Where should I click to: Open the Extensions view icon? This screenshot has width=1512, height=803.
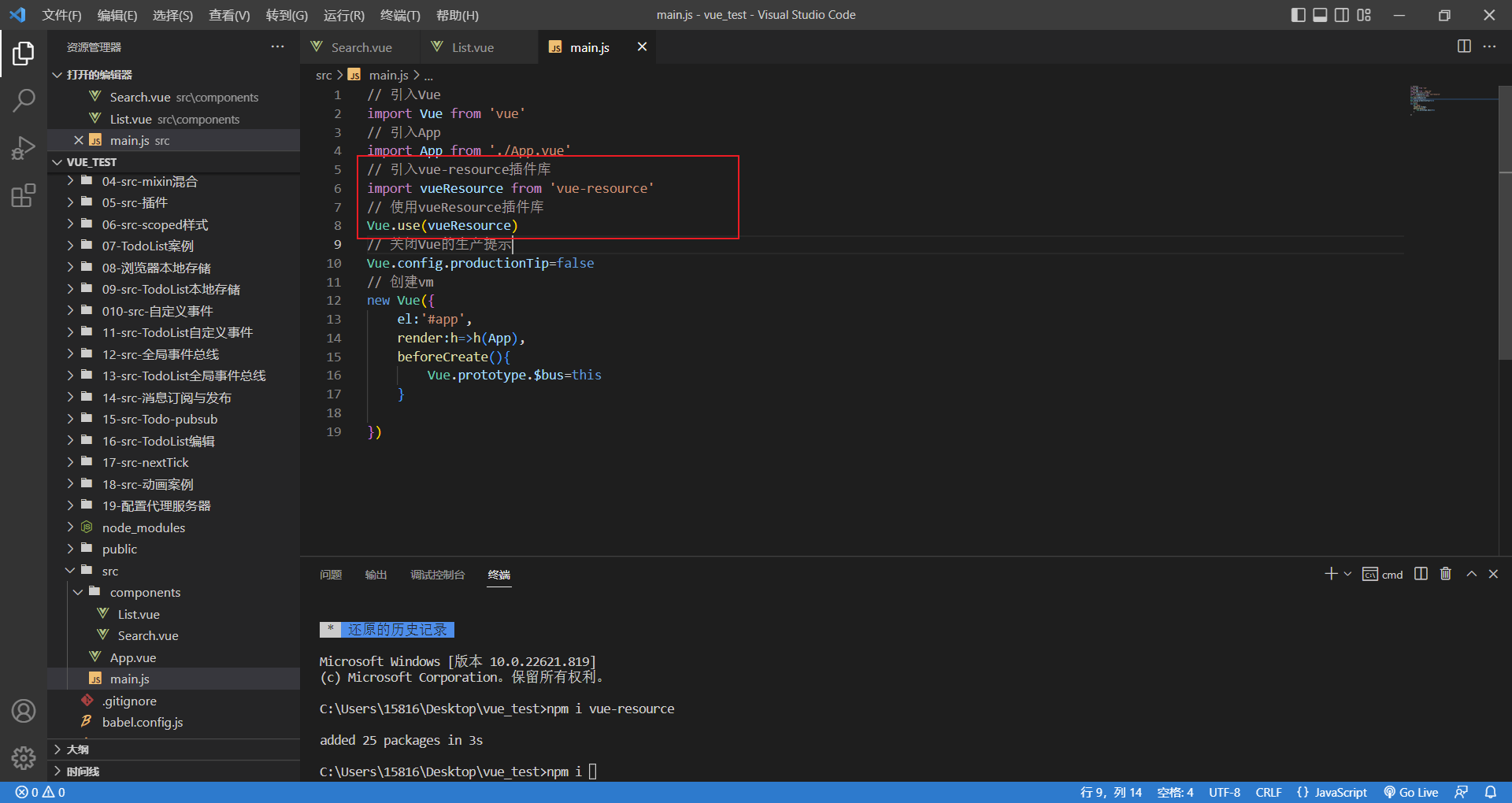coord(24,195)
